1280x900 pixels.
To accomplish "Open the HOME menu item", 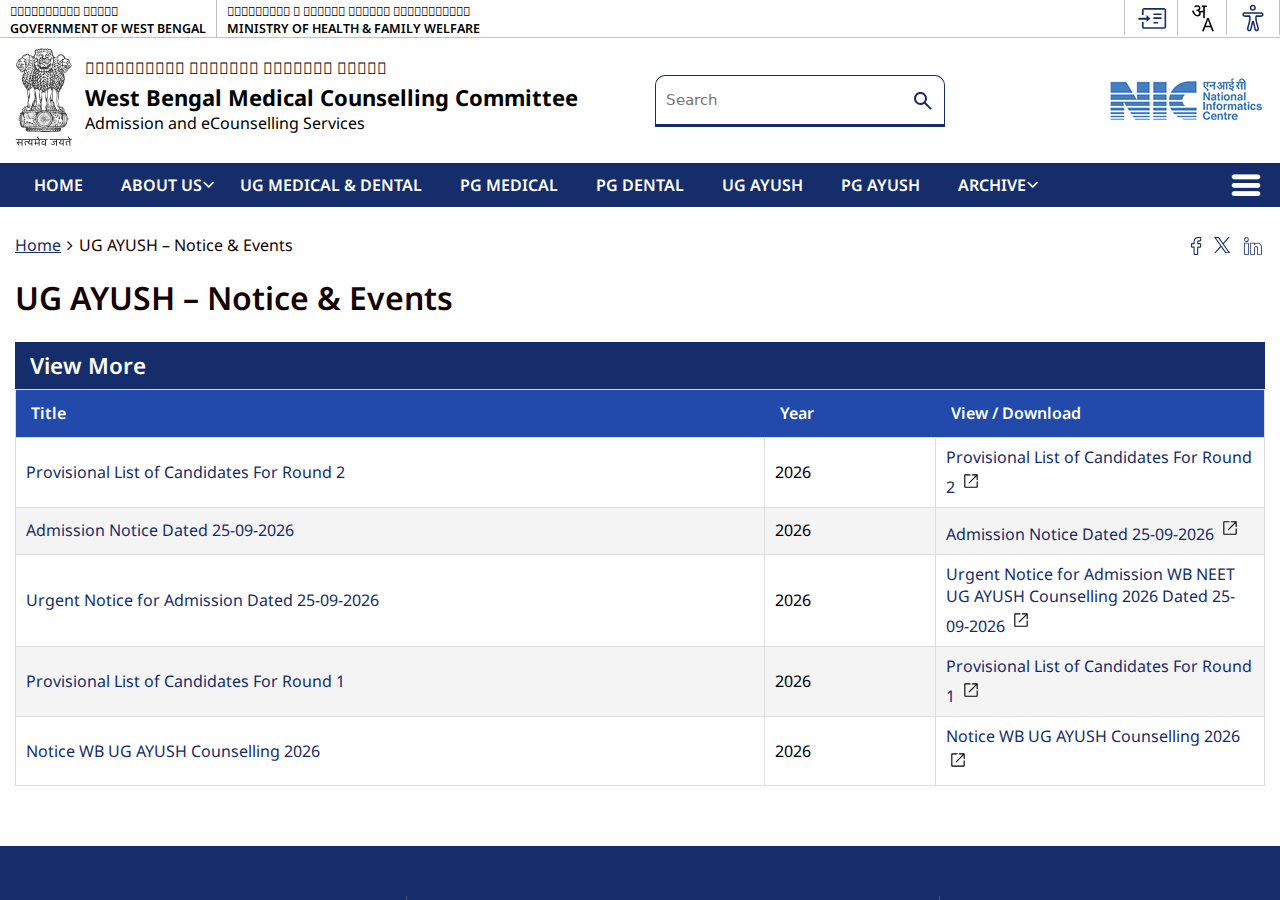I will [58, 185].
